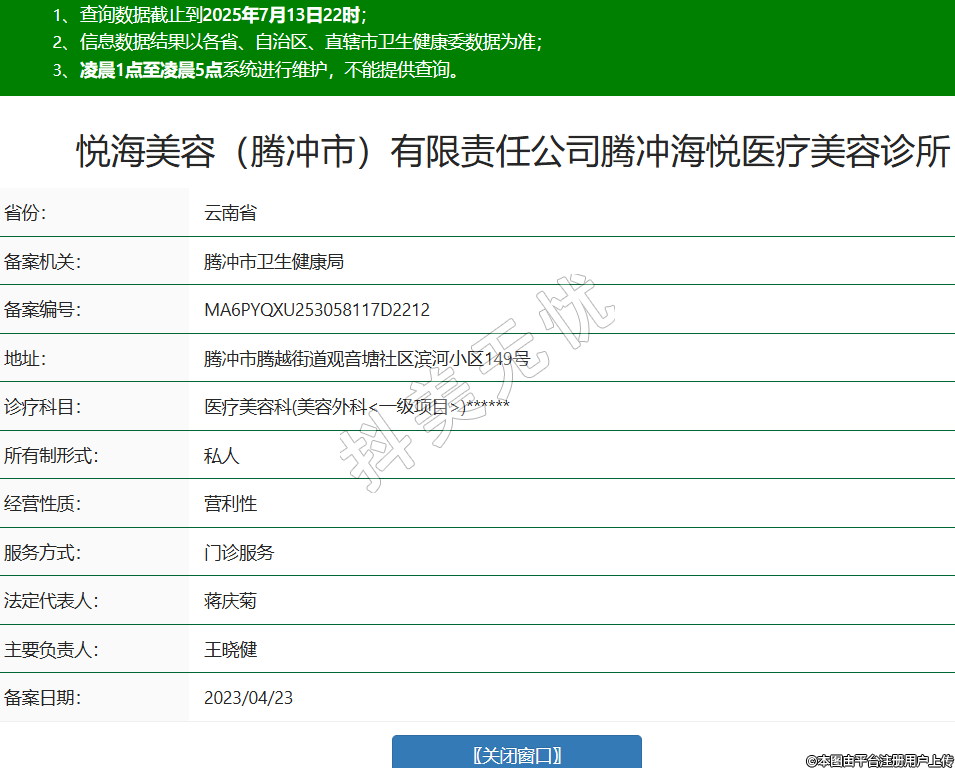The width and height of the screenshot is (955, 768).
Task: Click the 主要负责人 row label
Action: [51, 650]
